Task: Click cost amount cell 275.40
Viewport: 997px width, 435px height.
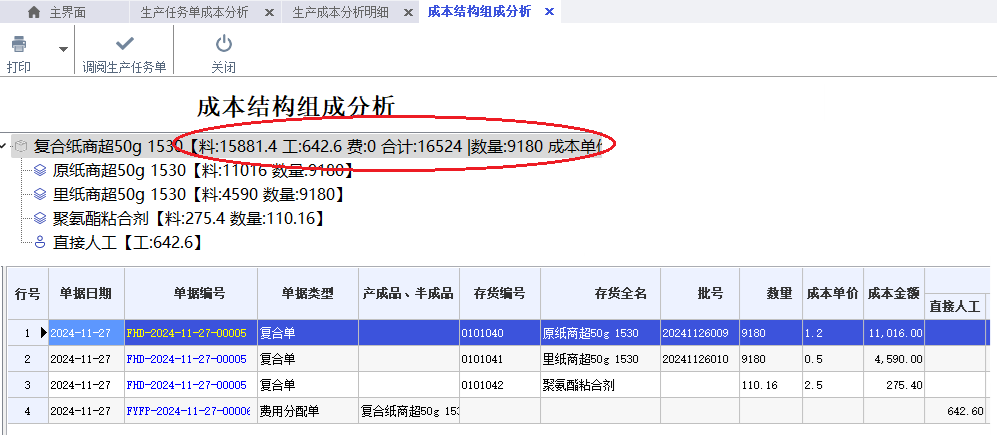Action: point(893,385)
